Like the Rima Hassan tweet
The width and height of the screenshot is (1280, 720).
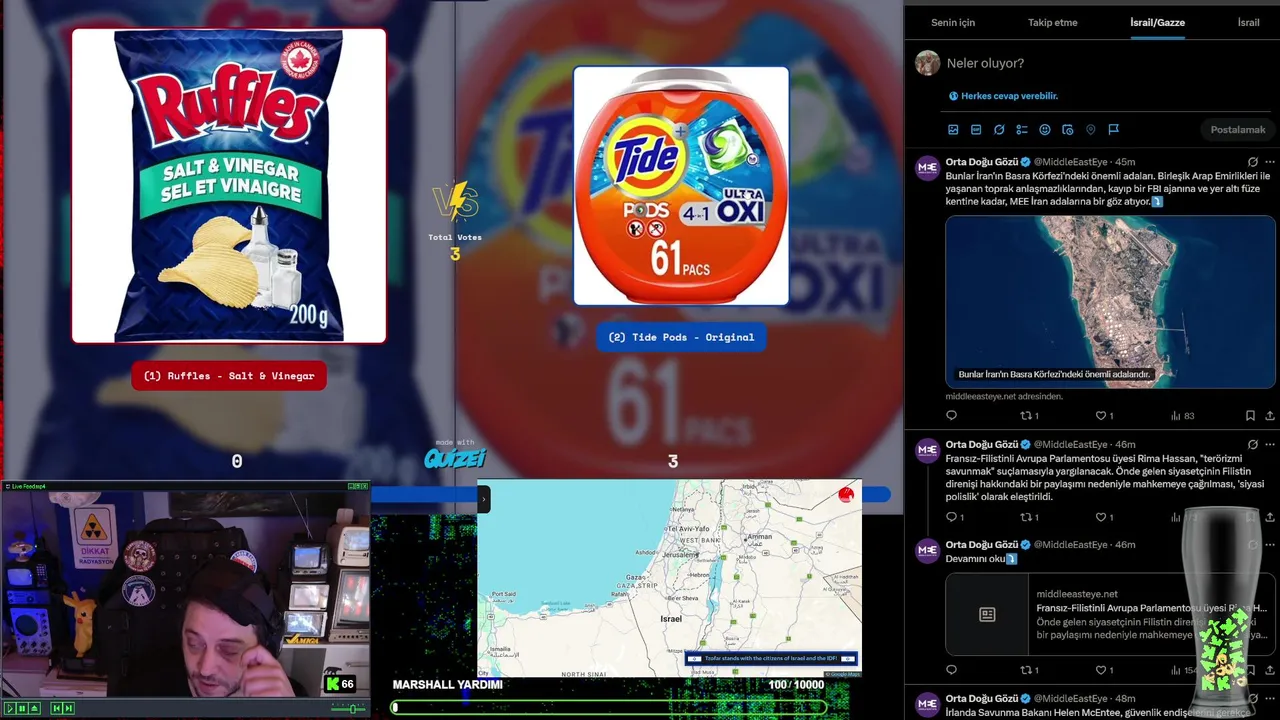pos(1104,517)
